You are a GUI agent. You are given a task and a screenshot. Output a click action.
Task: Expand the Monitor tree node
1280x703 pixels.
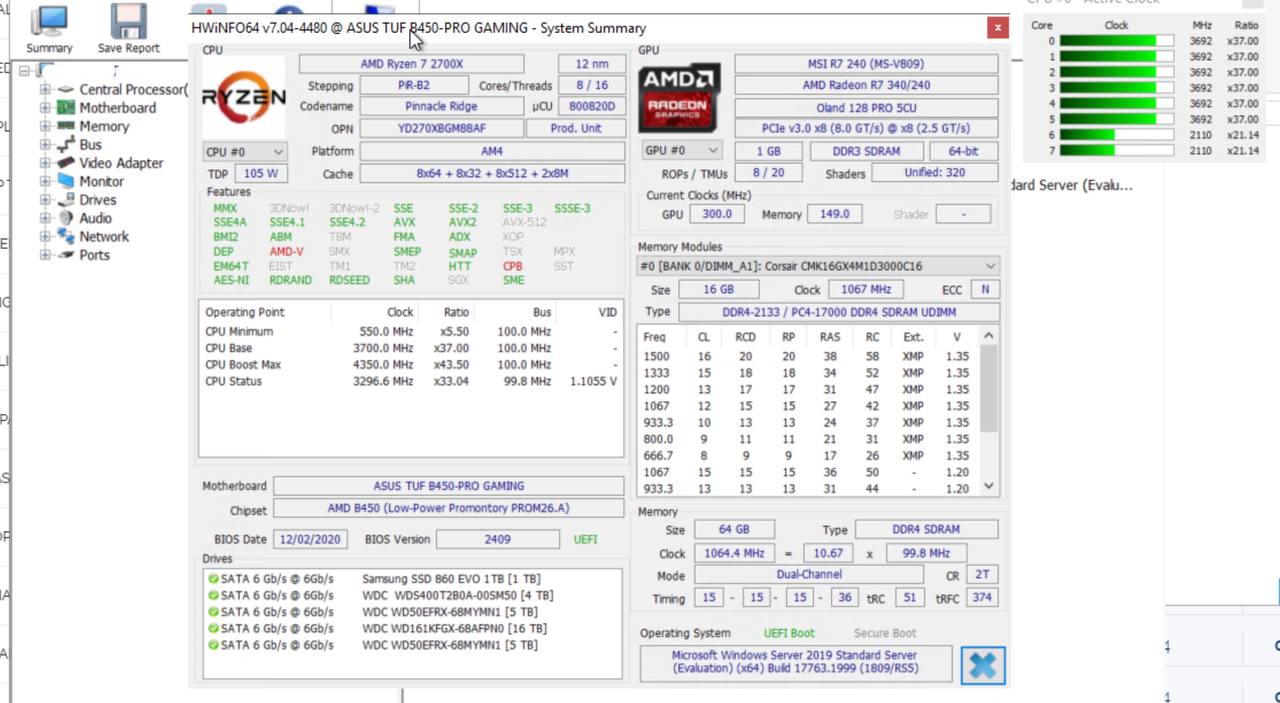(45, 181)
